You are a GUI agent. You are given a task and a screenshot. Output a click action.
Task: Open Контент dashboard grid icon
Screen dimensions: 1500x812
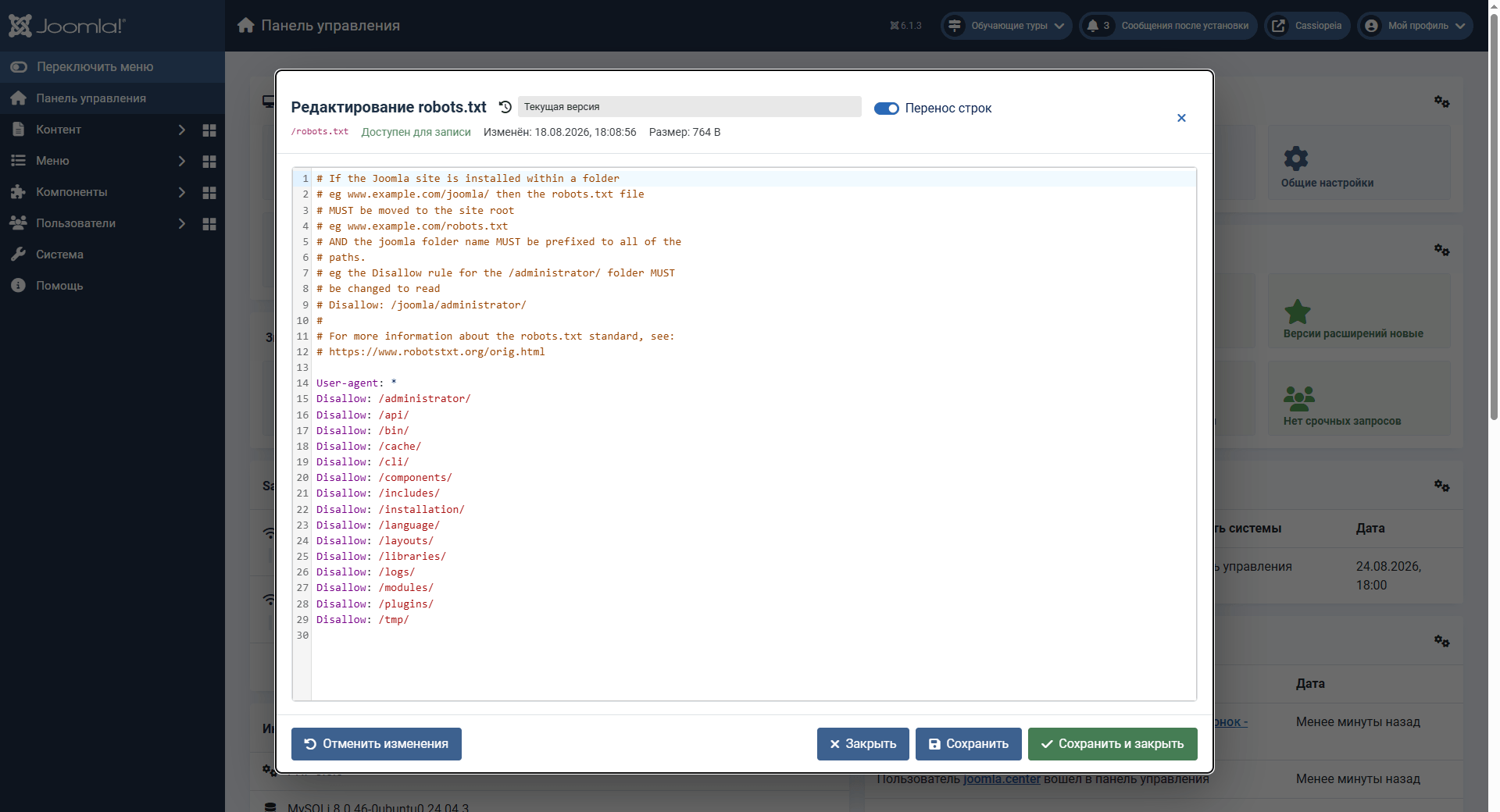click(x=209, y=130)
